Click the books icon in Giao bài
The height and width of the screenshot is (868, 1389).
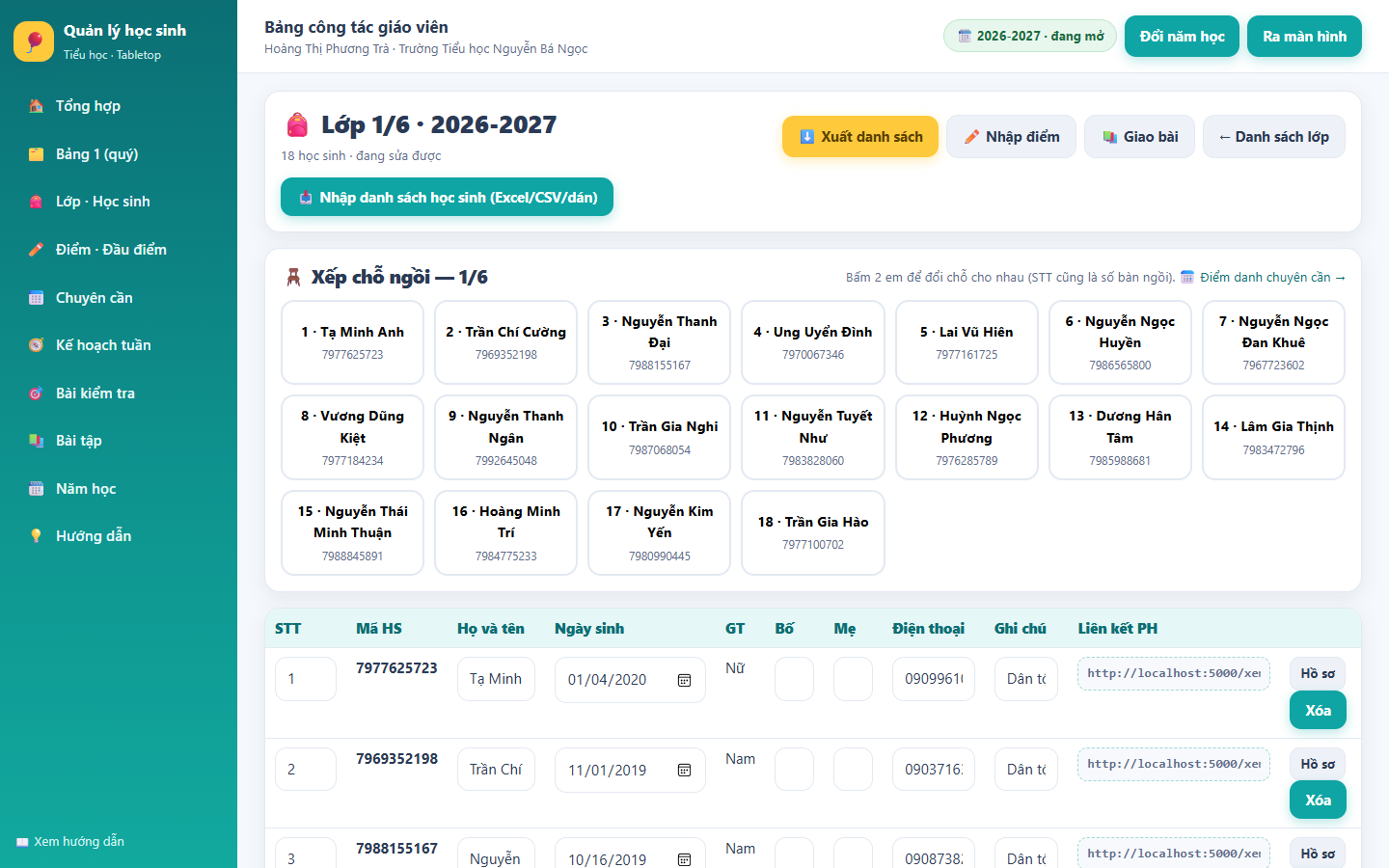pyautogui.click(x=1110, y=137)
